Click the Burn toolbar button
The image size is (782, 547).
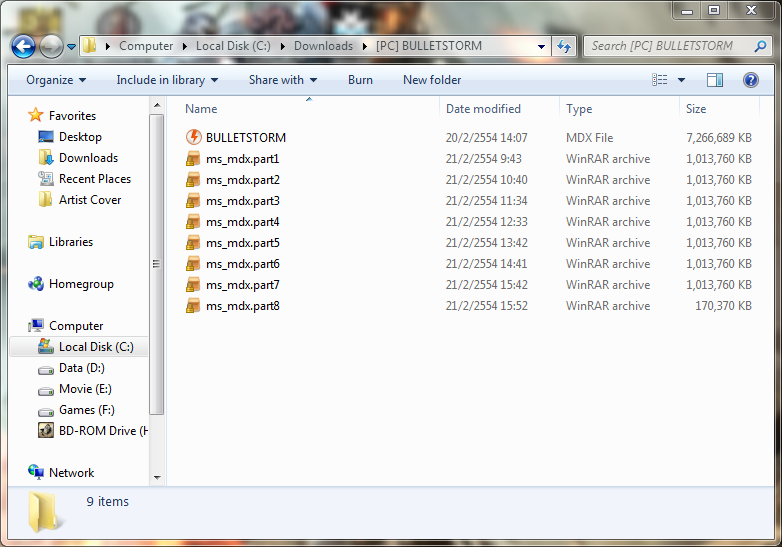tap(360, 80)
